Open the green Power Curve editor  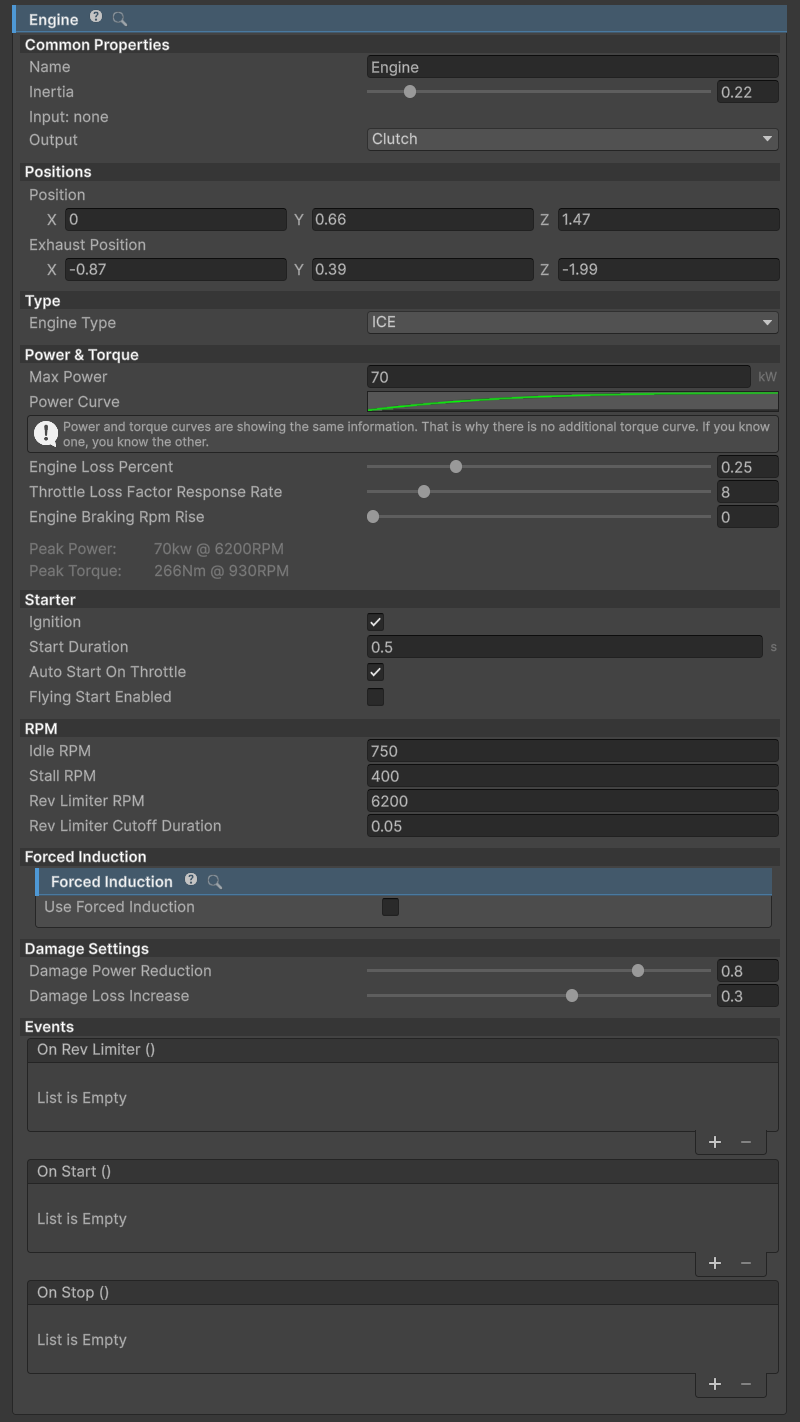pos(573,402)
